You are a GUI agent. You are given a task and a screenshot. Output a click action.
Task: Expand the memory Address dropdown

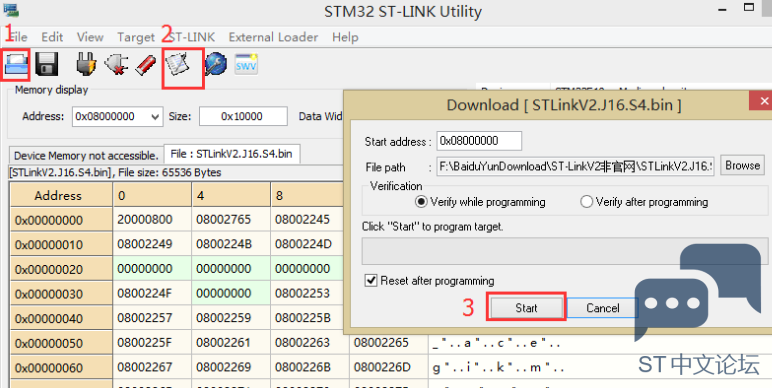tap(155, 117)
